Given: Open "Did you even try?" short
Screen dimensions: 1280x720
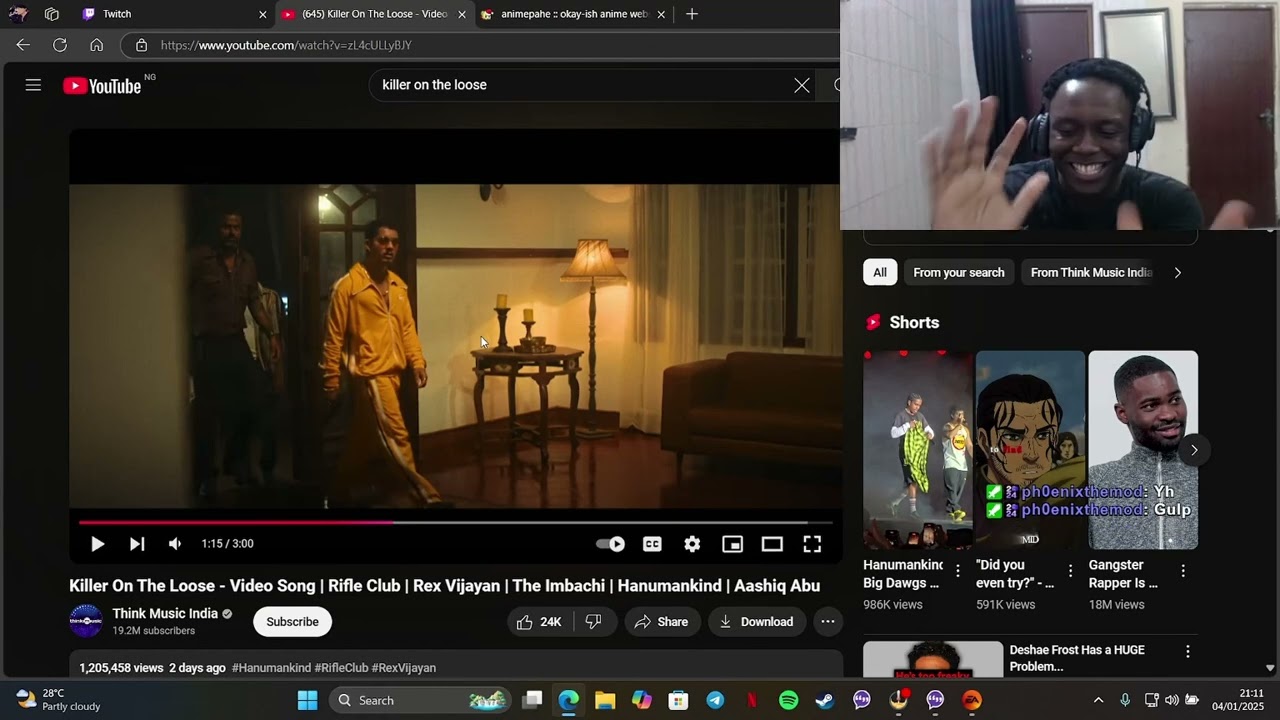Looking at the screenshot, I should [1030, 450].
